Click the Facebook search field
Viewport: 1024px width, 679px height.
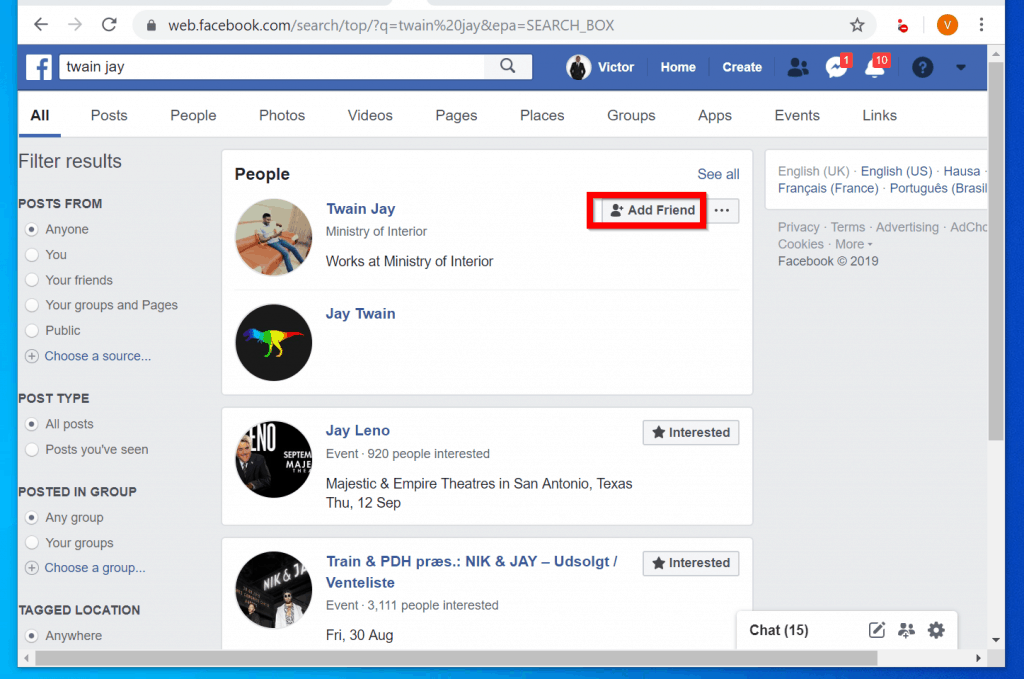click(x=272, y=67)
